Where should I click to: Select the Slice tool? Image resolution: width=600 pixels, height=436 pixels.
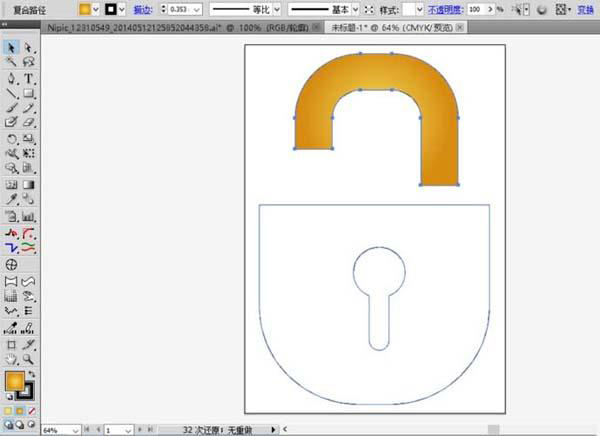[28, 345]
